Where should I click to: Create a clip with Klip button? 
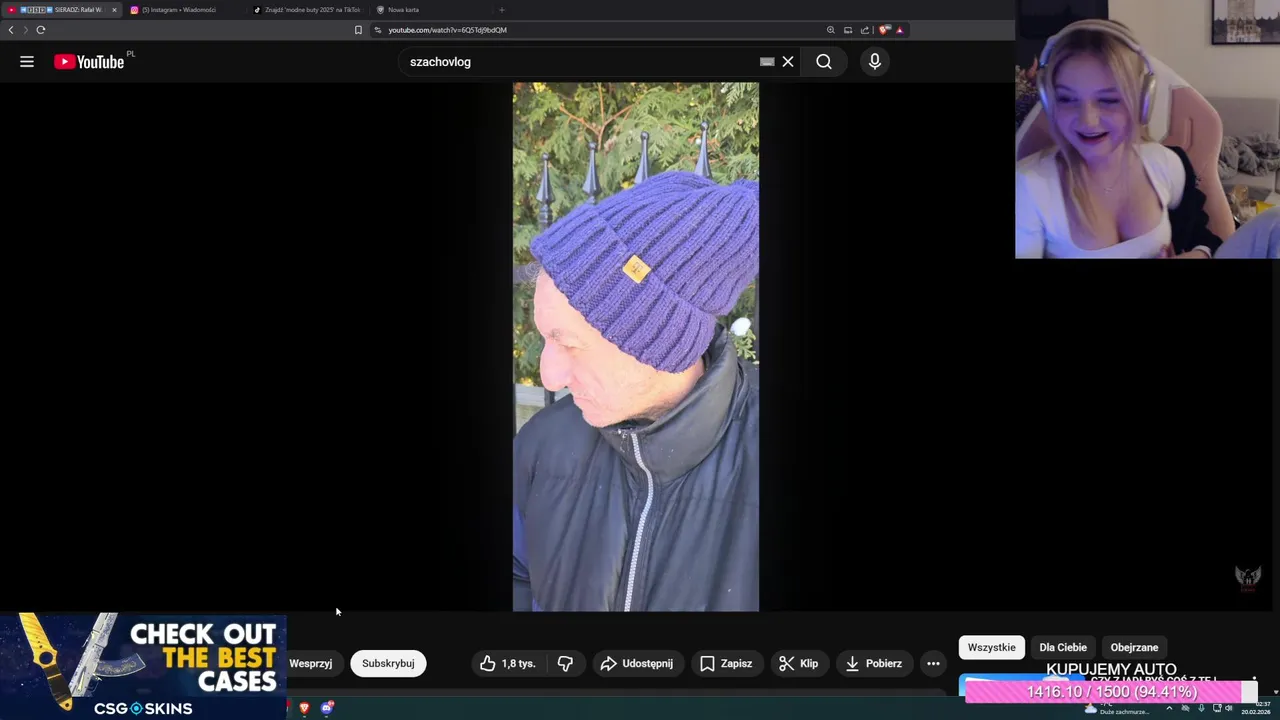tap(799, 663)
